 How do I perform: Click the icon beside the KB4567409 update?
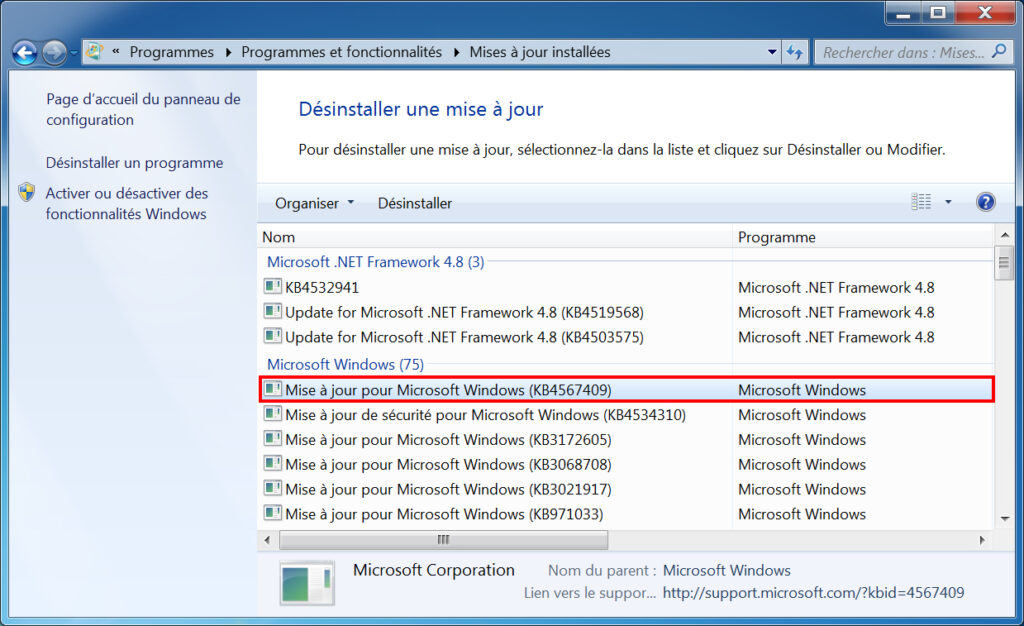click(272, 388)
